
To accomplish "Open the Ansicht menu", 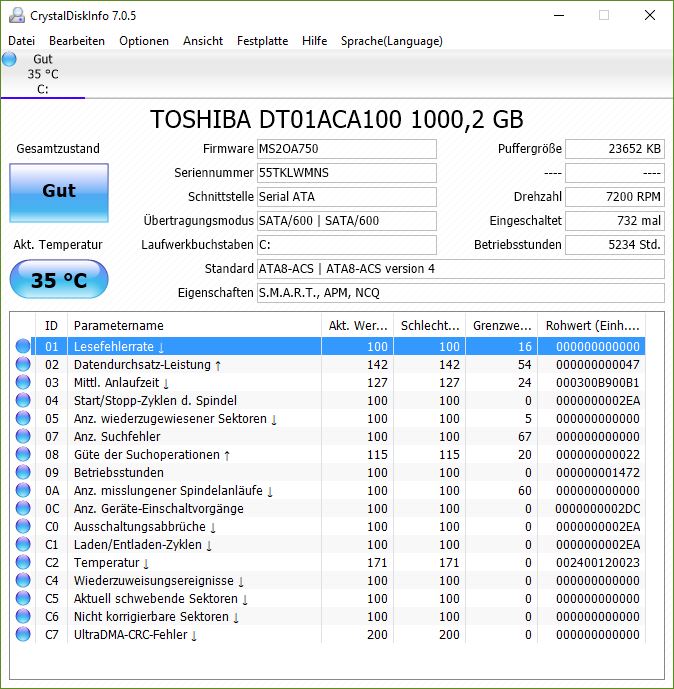I will click(x=203, y=41).
